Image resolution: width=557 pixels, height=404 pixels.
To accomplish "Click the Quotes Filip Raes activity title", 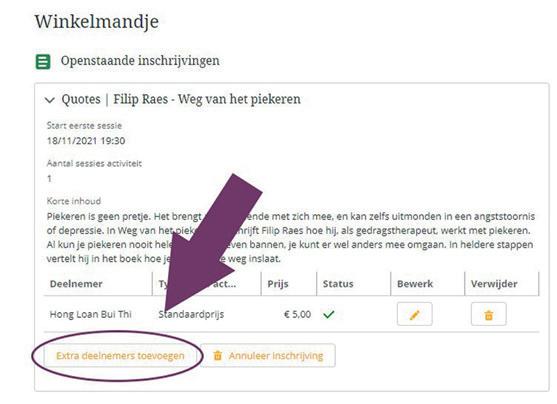I will [x=181, y=99].
